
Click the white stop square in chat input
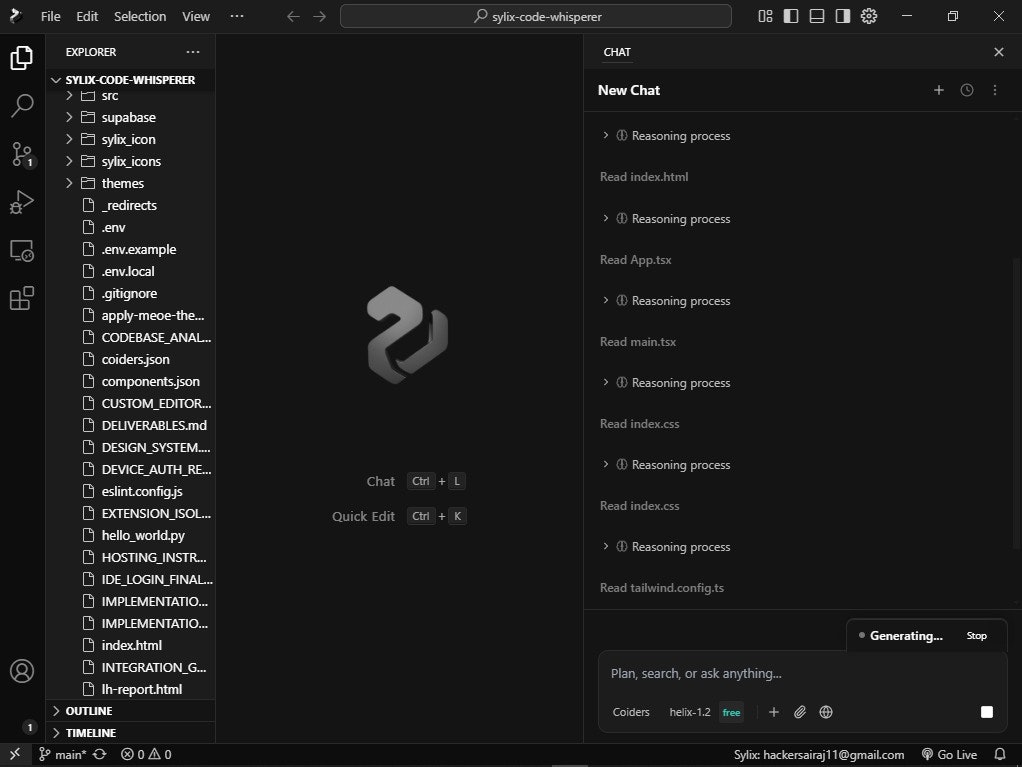click(x=987, y=712)
